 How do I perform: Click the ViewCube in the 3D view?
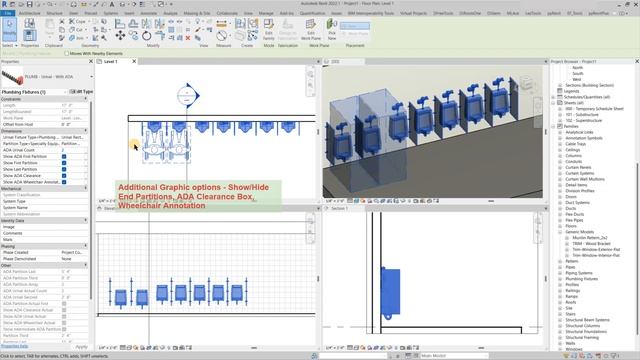527,83
